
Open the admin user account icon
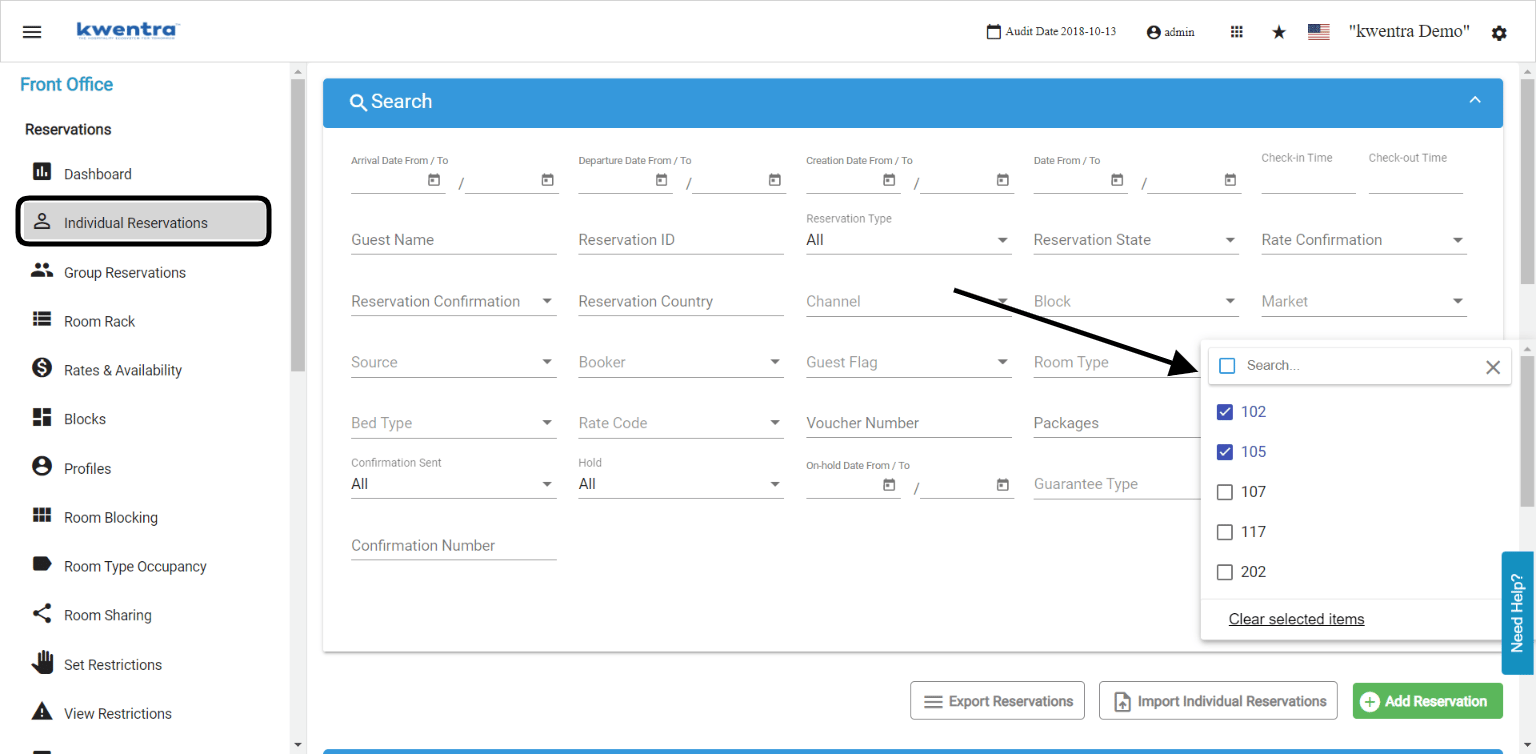[1153, 32]
